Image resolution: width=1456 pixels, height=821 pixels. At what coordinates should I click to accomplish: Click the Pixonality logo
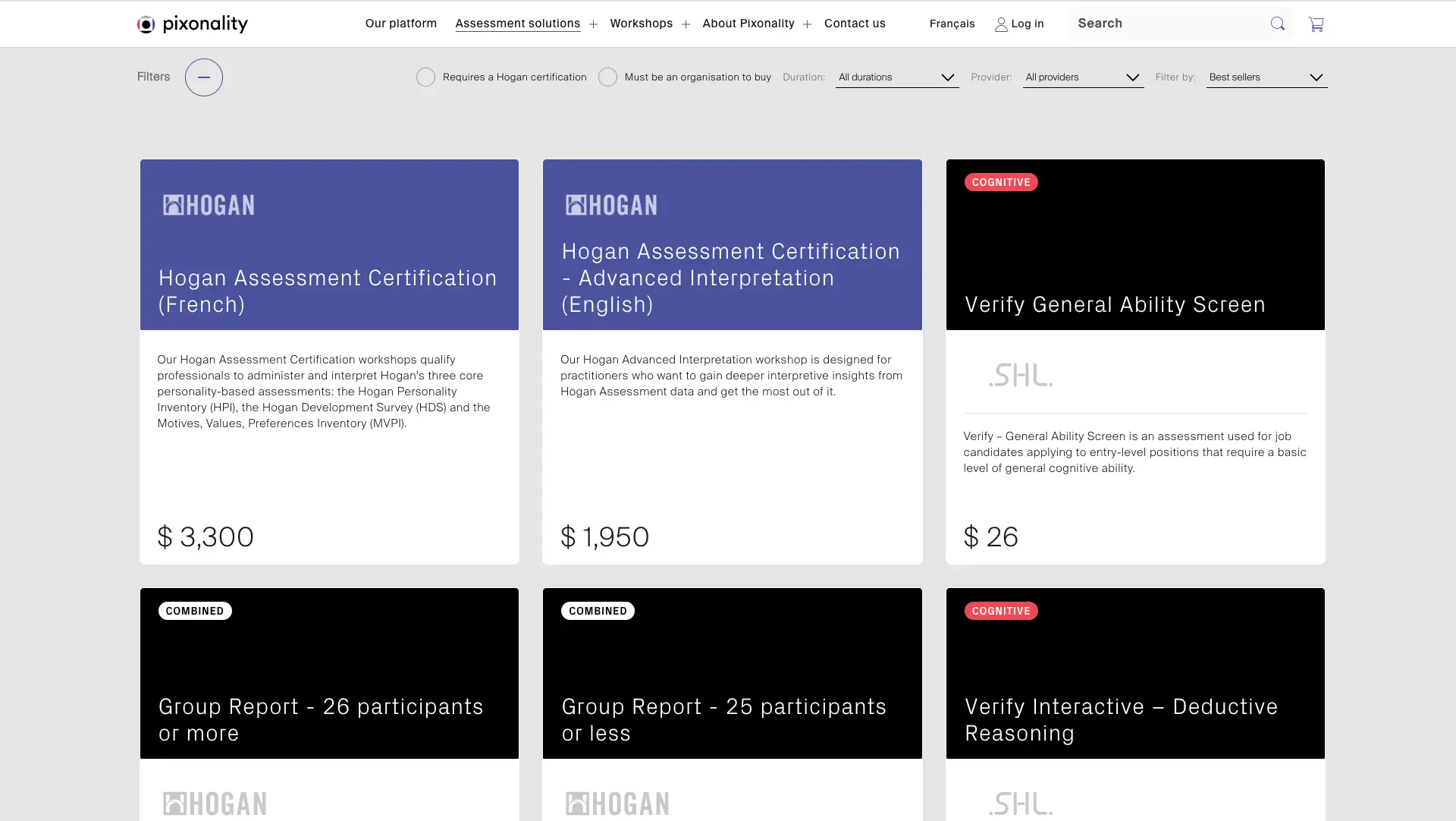pos(192,24)
